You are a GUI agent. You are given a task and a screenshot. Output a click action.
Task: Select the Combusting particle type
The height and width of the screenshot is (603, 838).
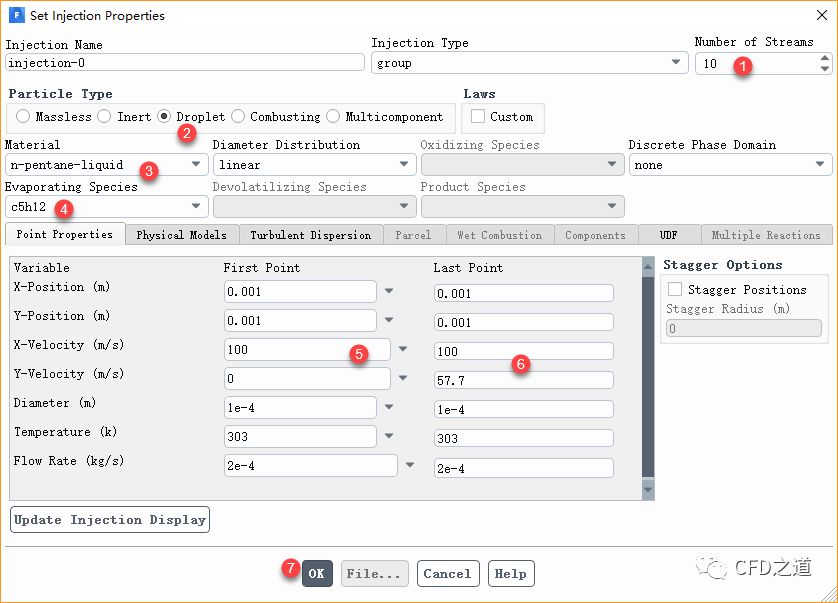238,117
